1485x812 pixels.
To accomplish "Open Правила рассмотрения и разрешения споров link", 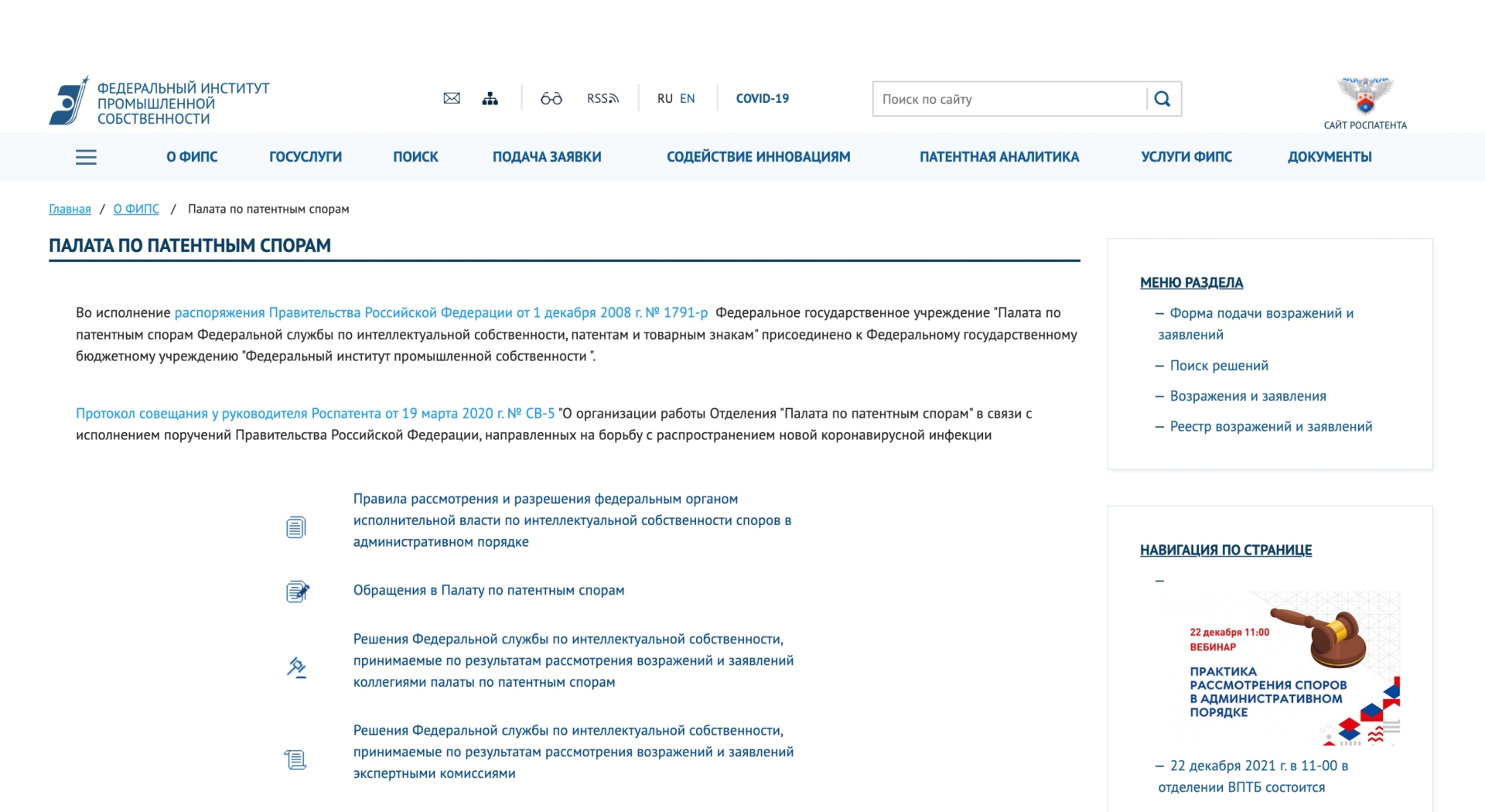I will coord(572,520).
